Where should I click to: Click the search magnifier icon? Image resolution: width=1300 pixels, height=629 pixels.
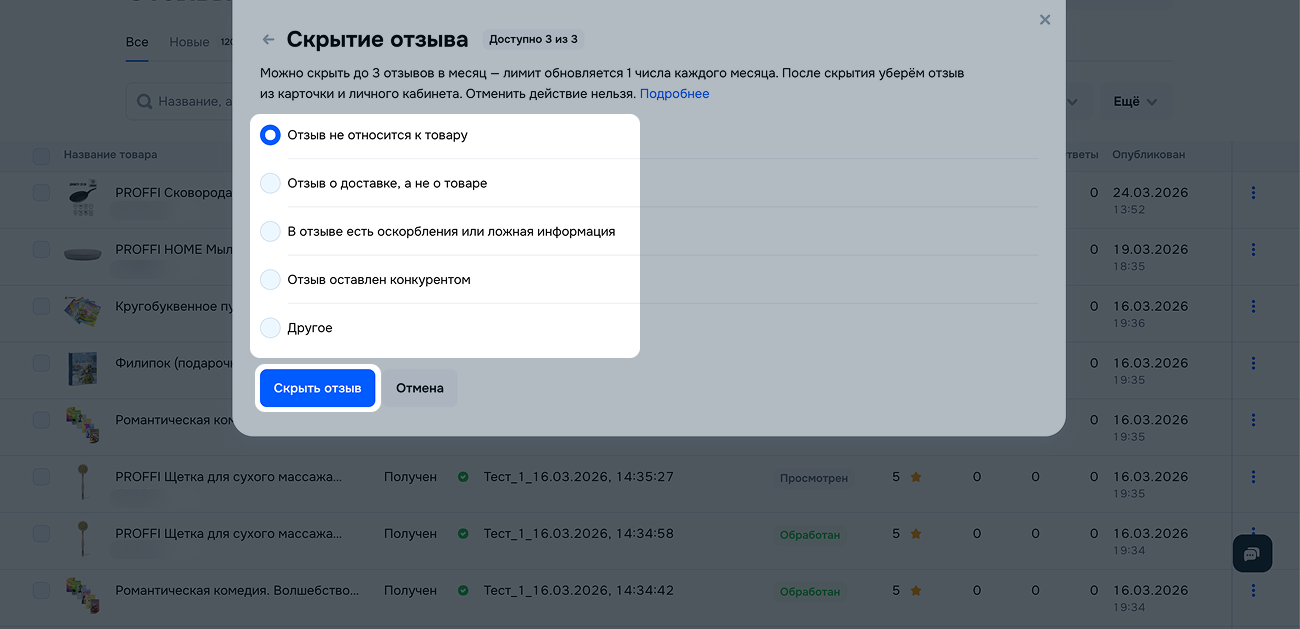[144, 102]
